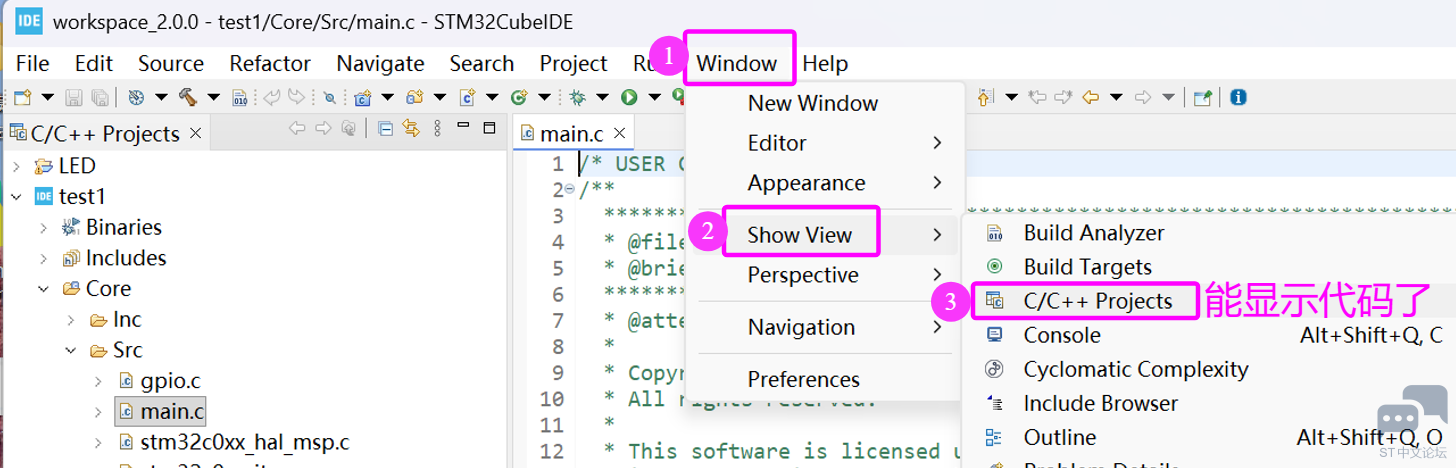1456x468 pixels.
Task: Click the Debug bug icon
Action: pos(577,97)
